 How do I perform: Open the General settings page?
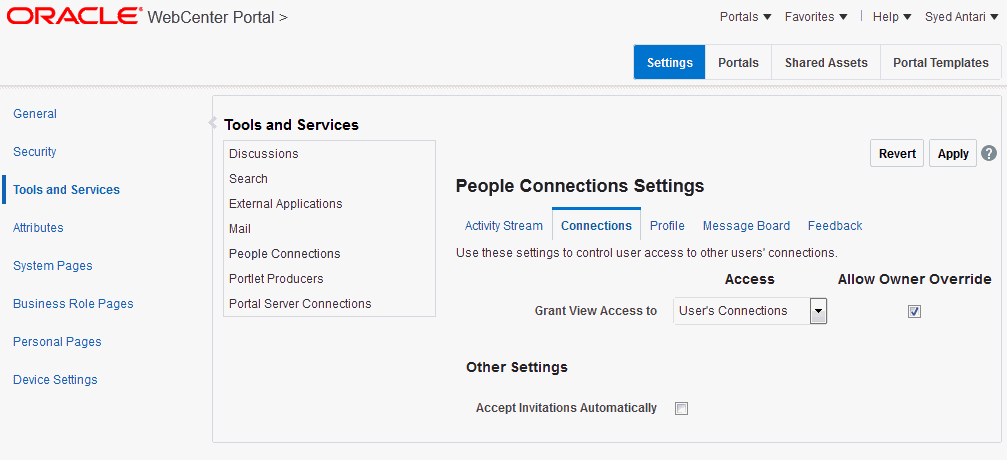pos(35,114)
